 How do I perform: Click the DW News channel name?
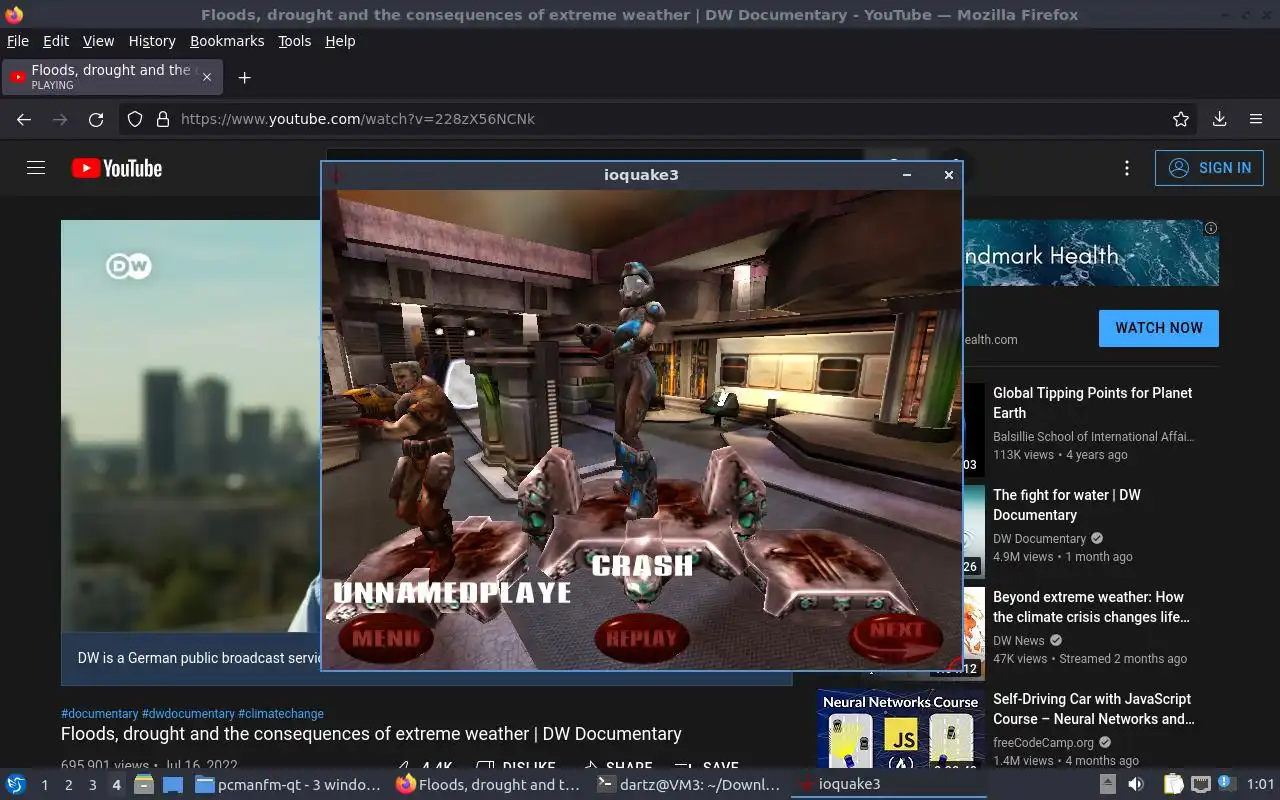tap(1018, 640)
